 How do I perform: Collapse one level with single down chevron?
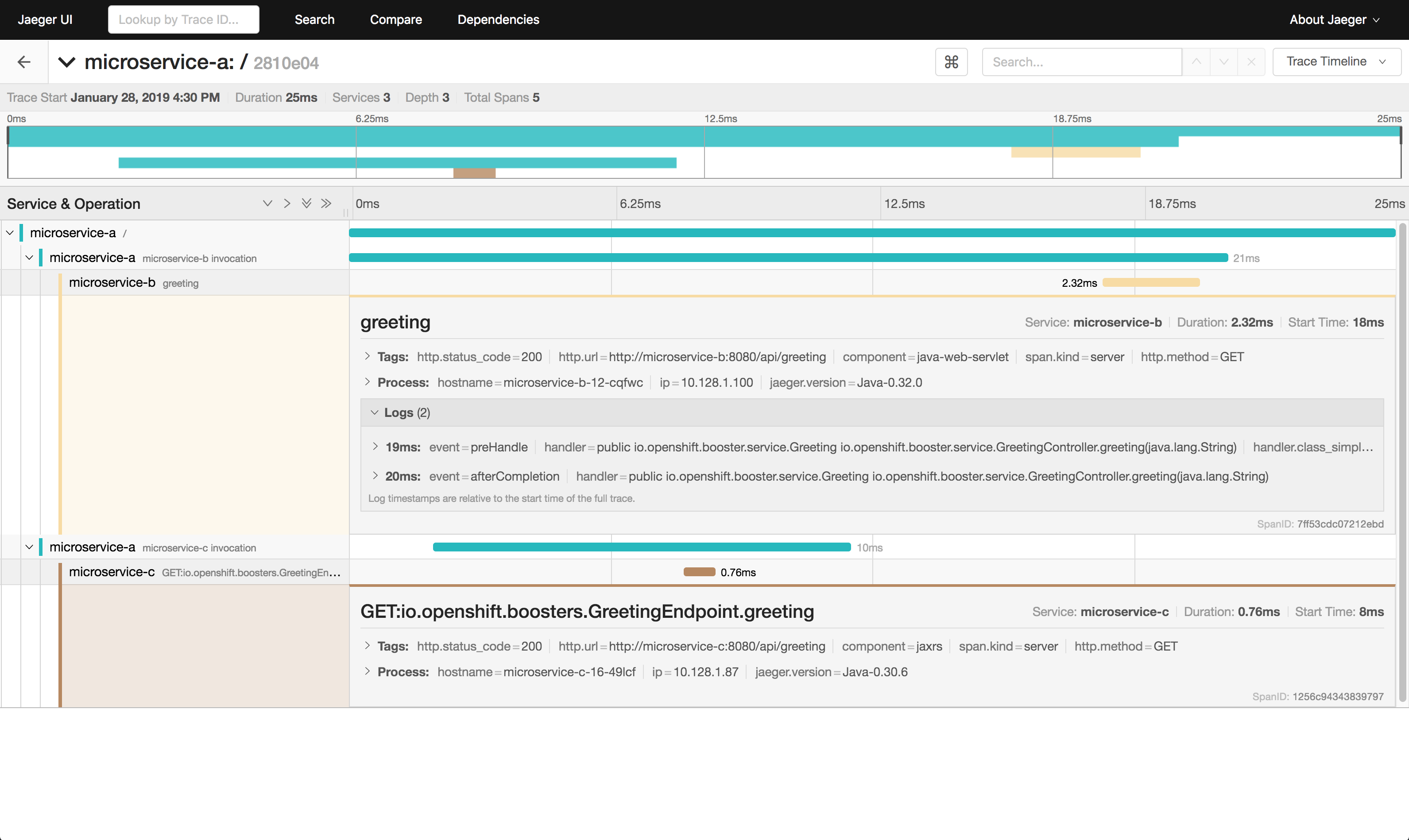tap(267, 204)
